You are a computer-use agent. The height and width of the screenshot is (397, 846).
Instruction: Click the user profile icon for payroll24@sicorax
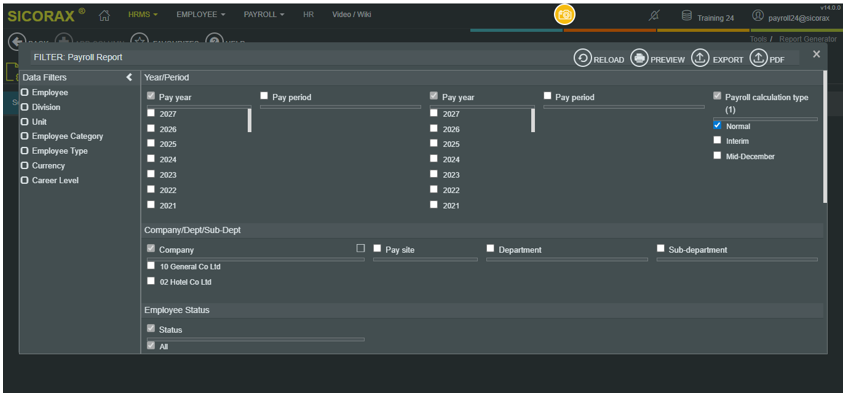pos(758,16)
